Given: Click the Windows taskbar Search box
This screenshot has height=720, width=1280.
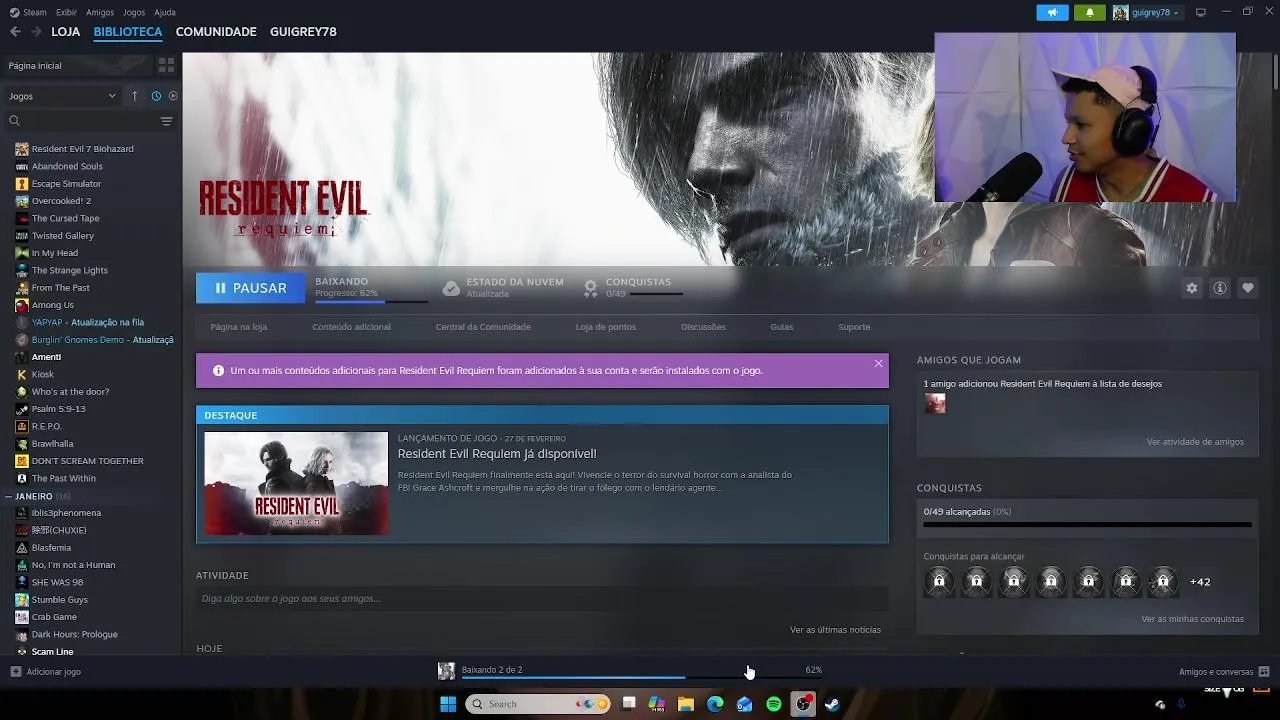Looking at the screenshot, I should tap(538, 704).
